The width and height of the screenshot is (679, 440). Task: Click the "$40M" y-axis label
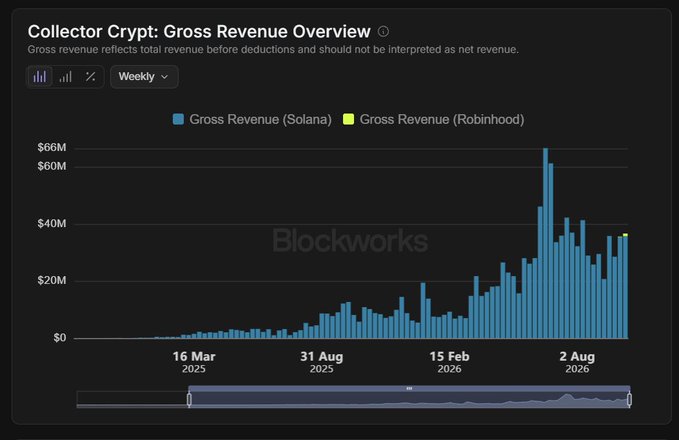click(x=52, y=223)
